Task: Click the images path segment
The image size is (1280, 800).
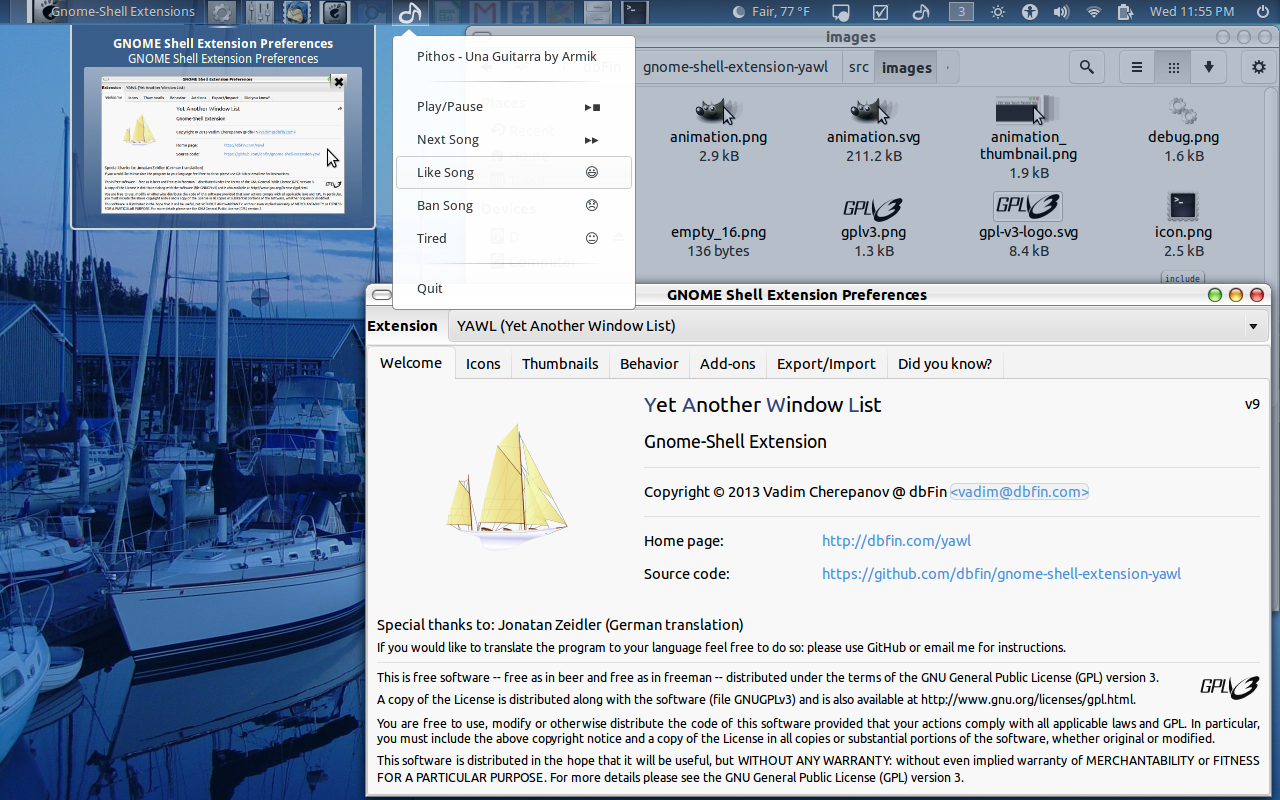Action: point(907,67)
